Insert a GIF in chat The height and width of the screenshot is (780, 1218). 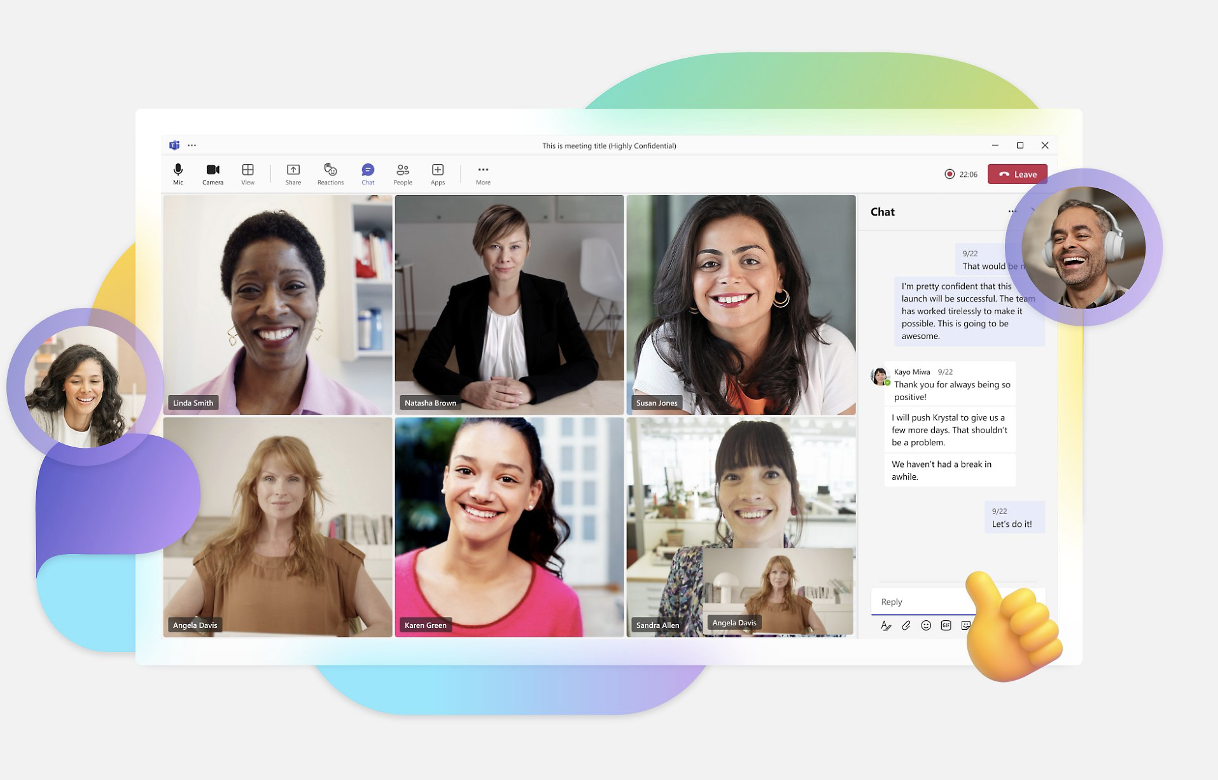pyautogui.click(x=946, y=626)
